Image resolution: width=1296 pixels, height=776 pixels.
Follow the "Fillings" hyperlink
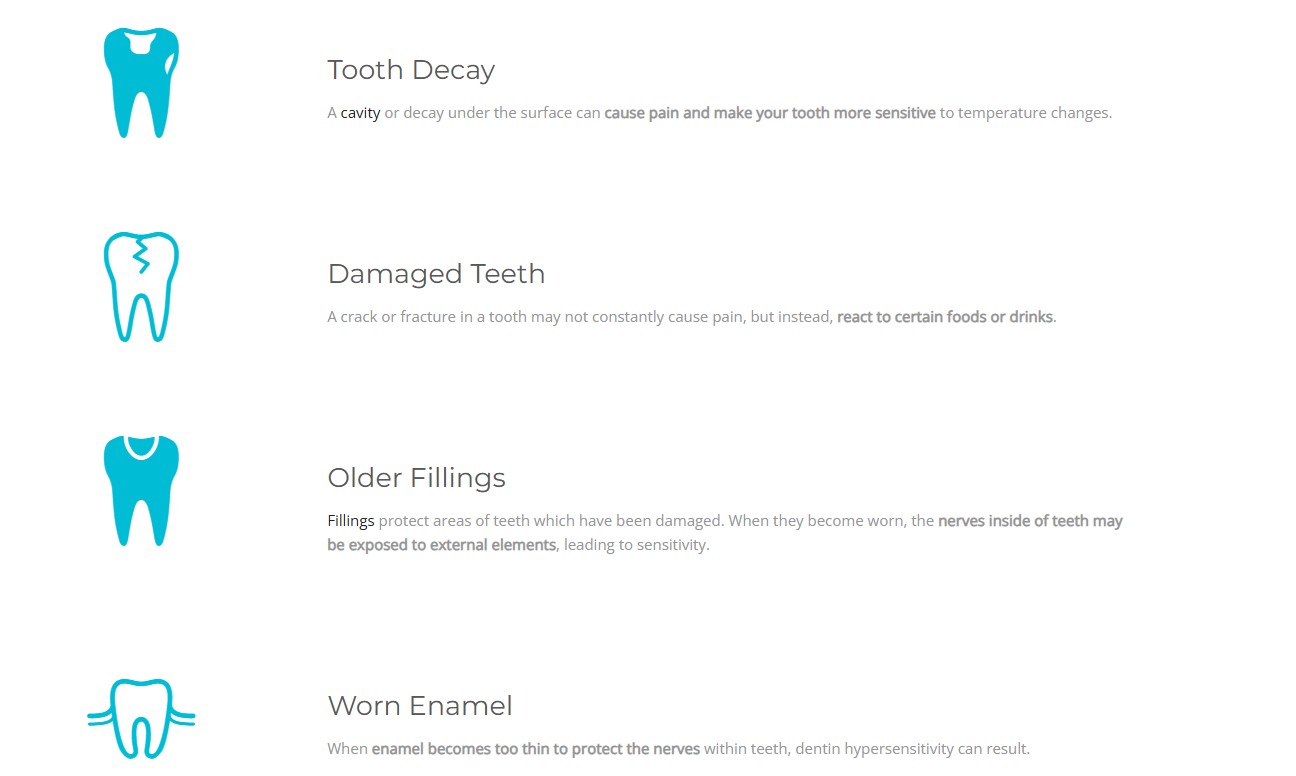coord(350,521)
